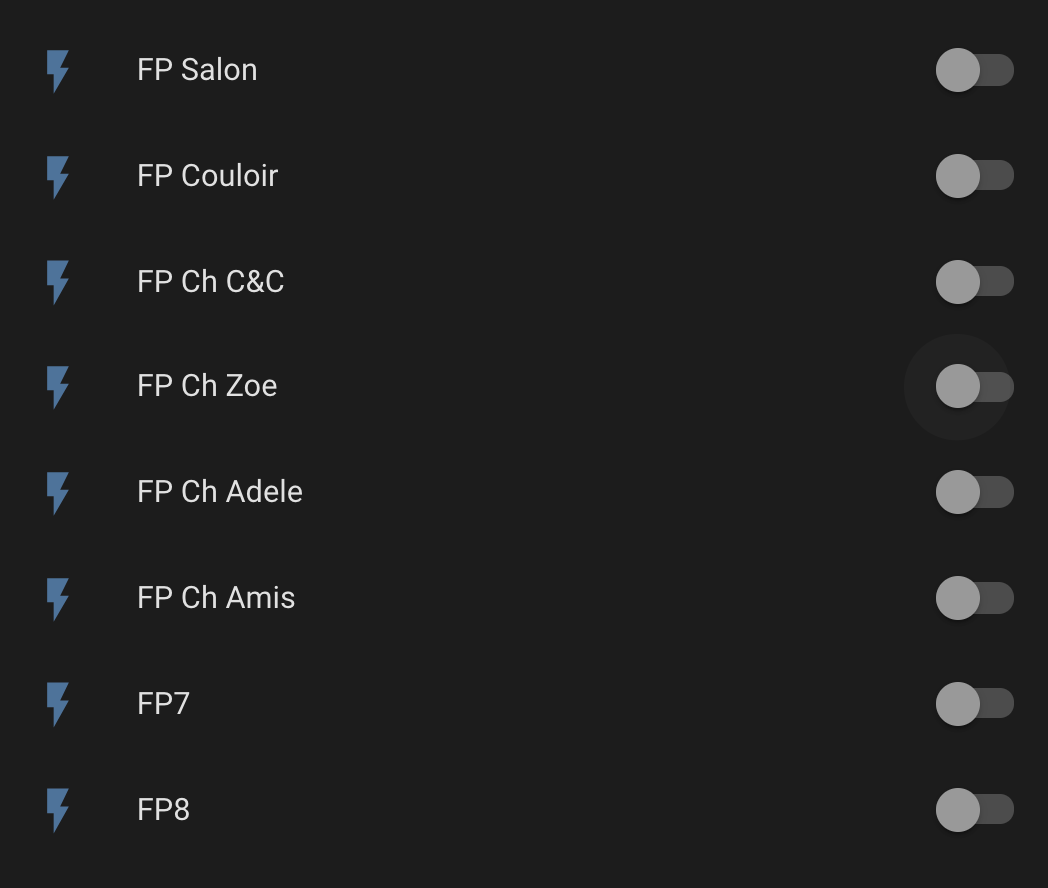Select the bolt icon for FP Ch Adele

pos(58,493)
